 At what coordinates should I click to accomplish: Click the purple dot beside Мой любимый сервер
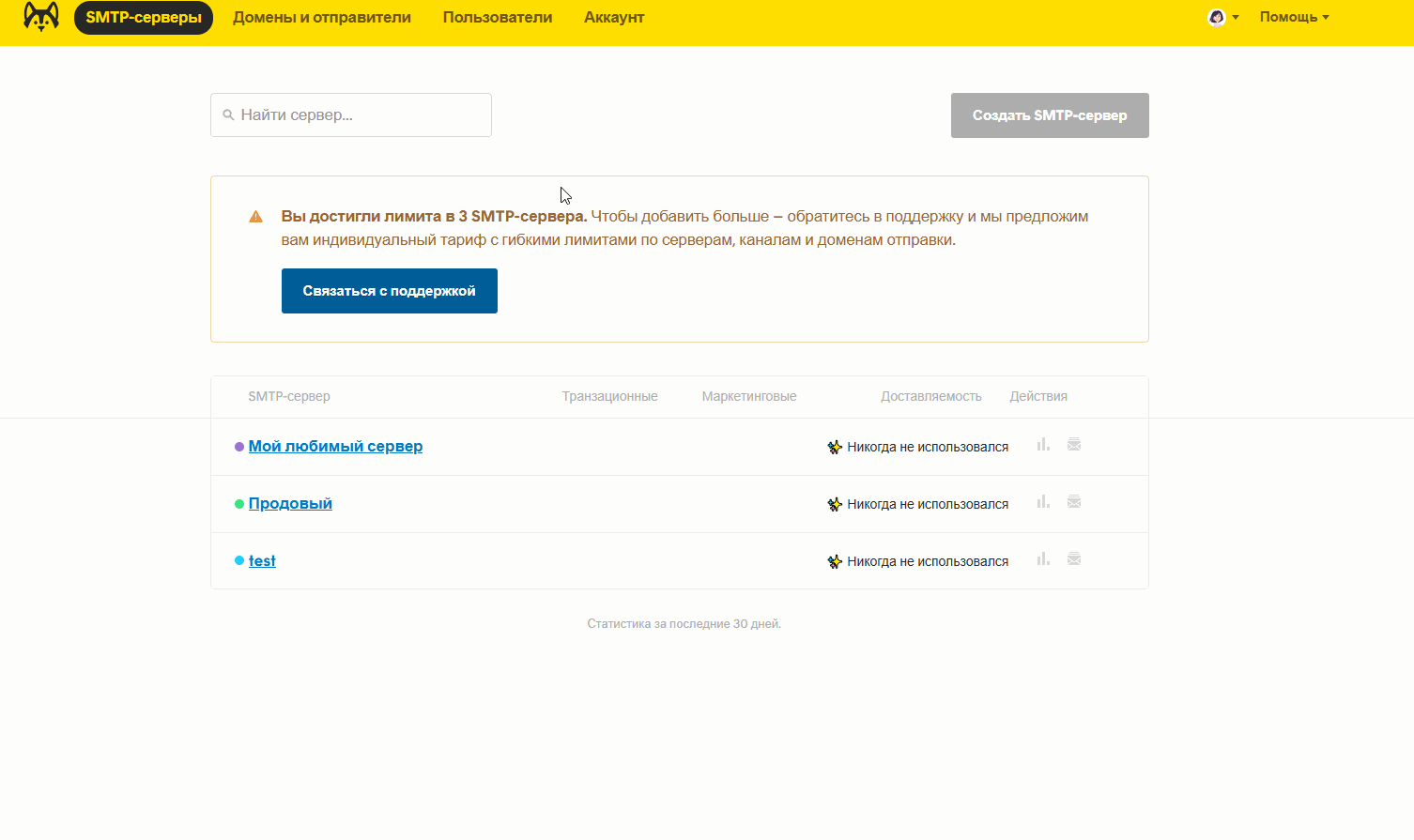(x=239, y=447)
